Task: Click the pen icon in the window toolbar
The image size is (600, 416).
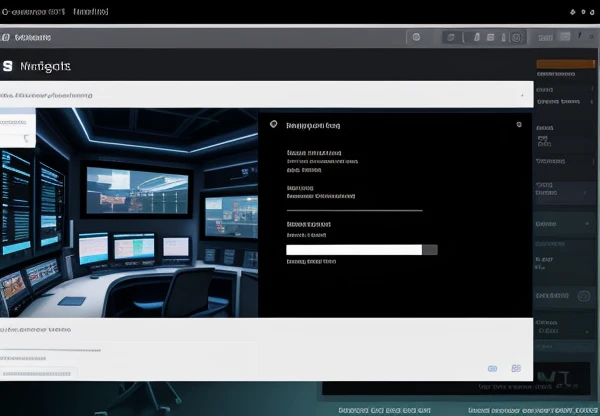Action: 580,36
